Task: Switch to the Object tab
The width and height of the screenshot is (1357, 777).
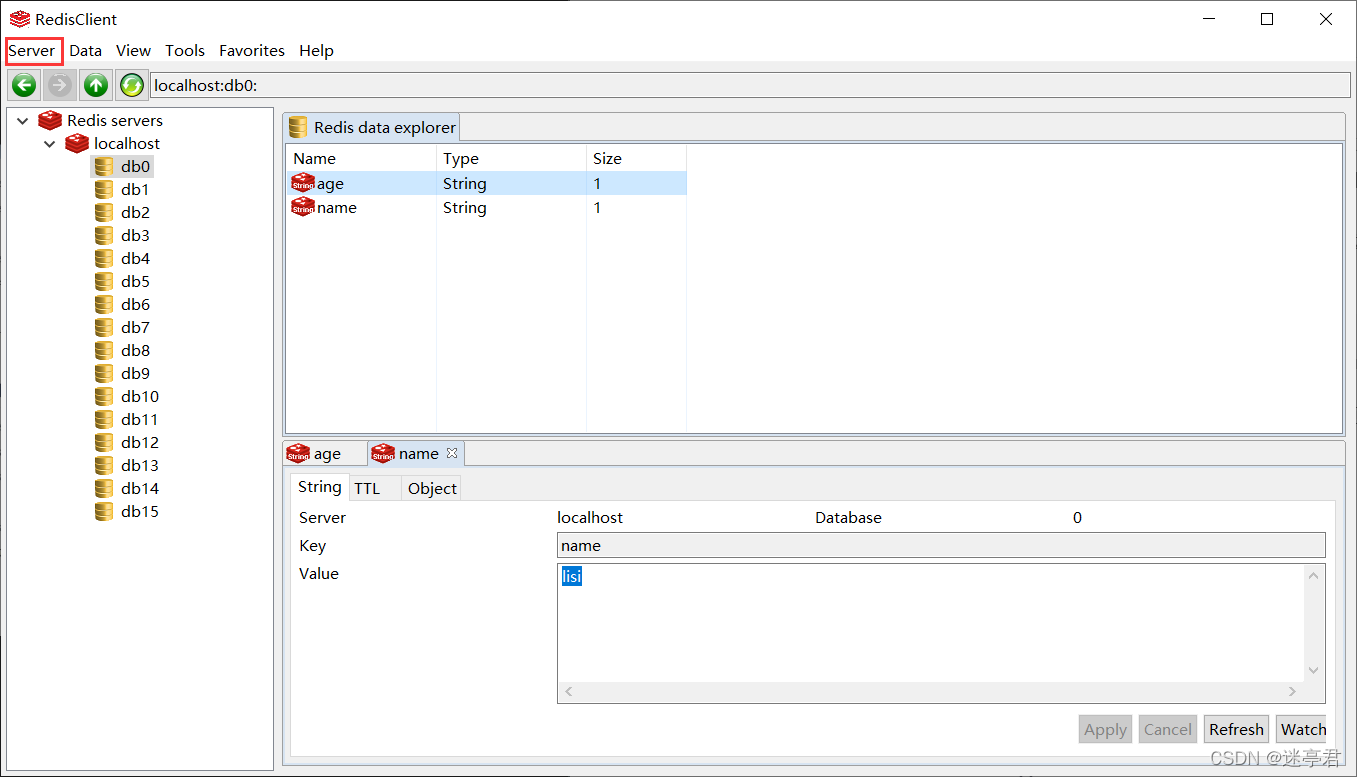Action: pos(432,488)
